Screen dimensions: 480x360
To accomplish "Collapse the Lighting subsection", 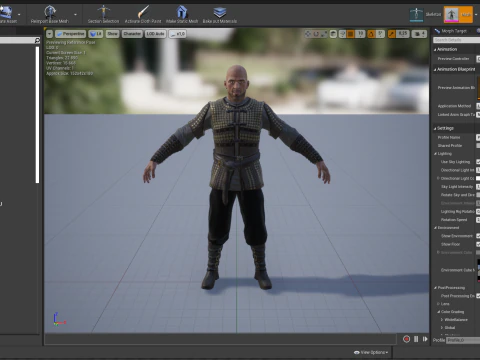I will point(435,154).
